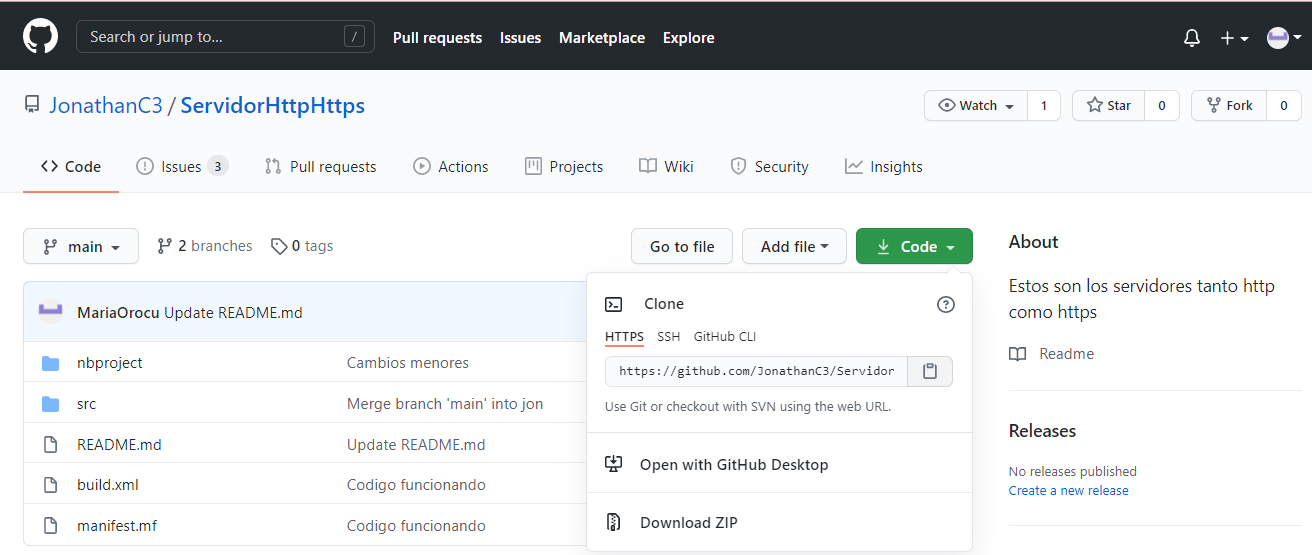The width and height of the screenshot is (1312, 555).
Task: Go to the GitHub home logo
Action: 41,37
